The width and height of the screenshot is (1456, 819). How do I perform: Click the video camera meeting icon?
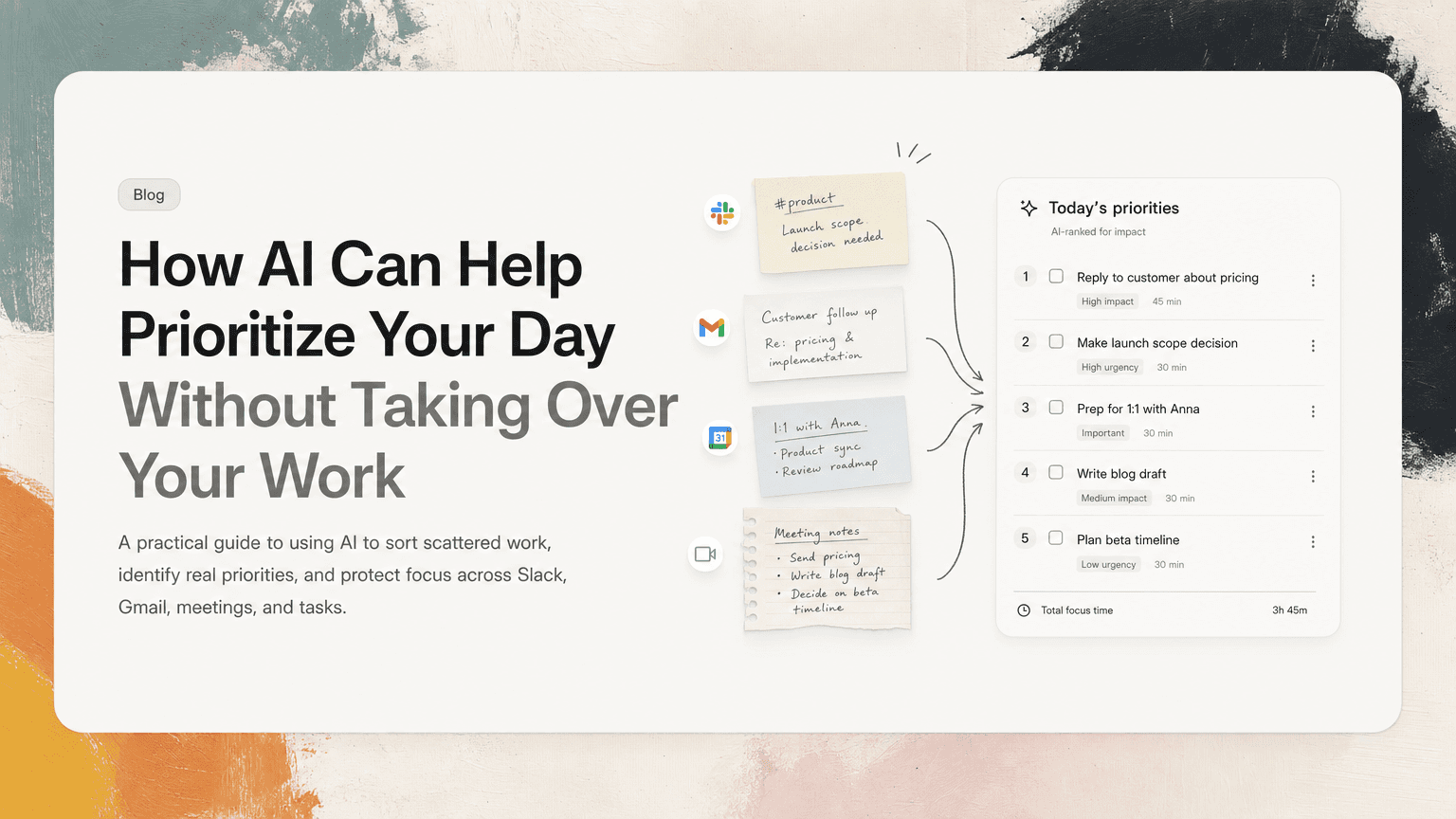click(705, 555)
